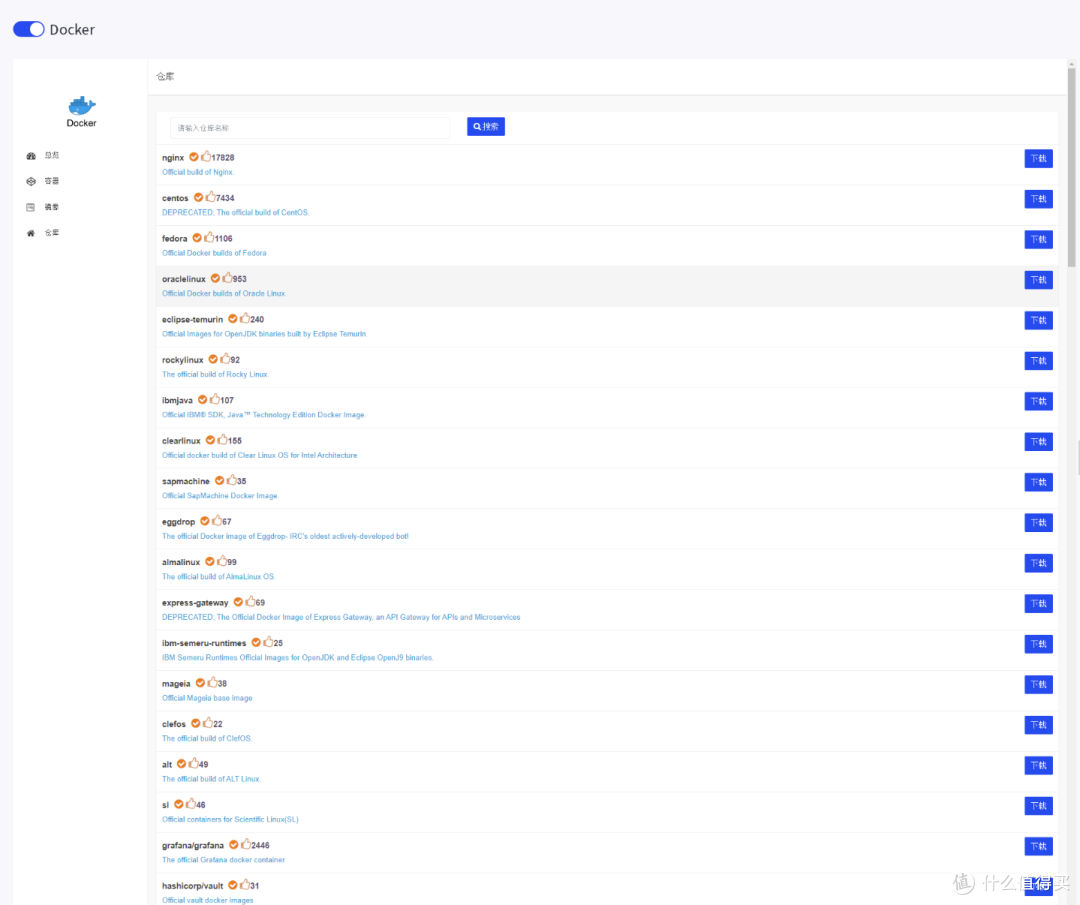Click 'The official Grafana docker container' text
This screenshot has width=1080, height=905.
click(223, 860)
